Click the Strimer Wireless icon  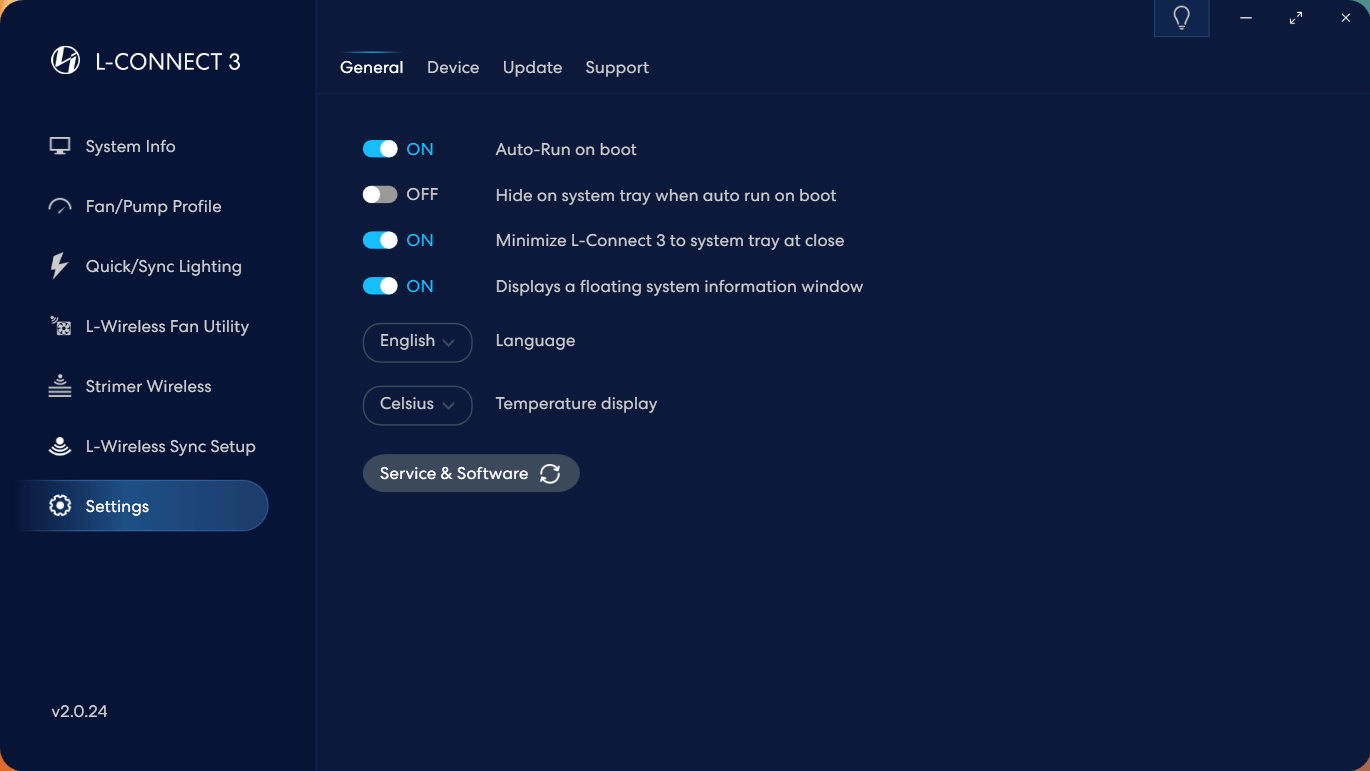[x=60, y=387]
